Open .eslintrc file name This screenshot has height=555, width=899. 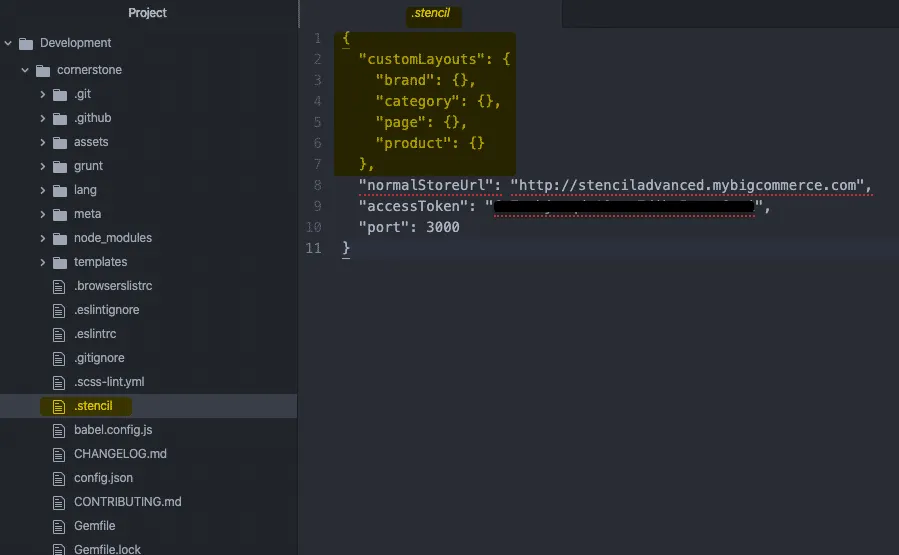[x=95, y=334]
